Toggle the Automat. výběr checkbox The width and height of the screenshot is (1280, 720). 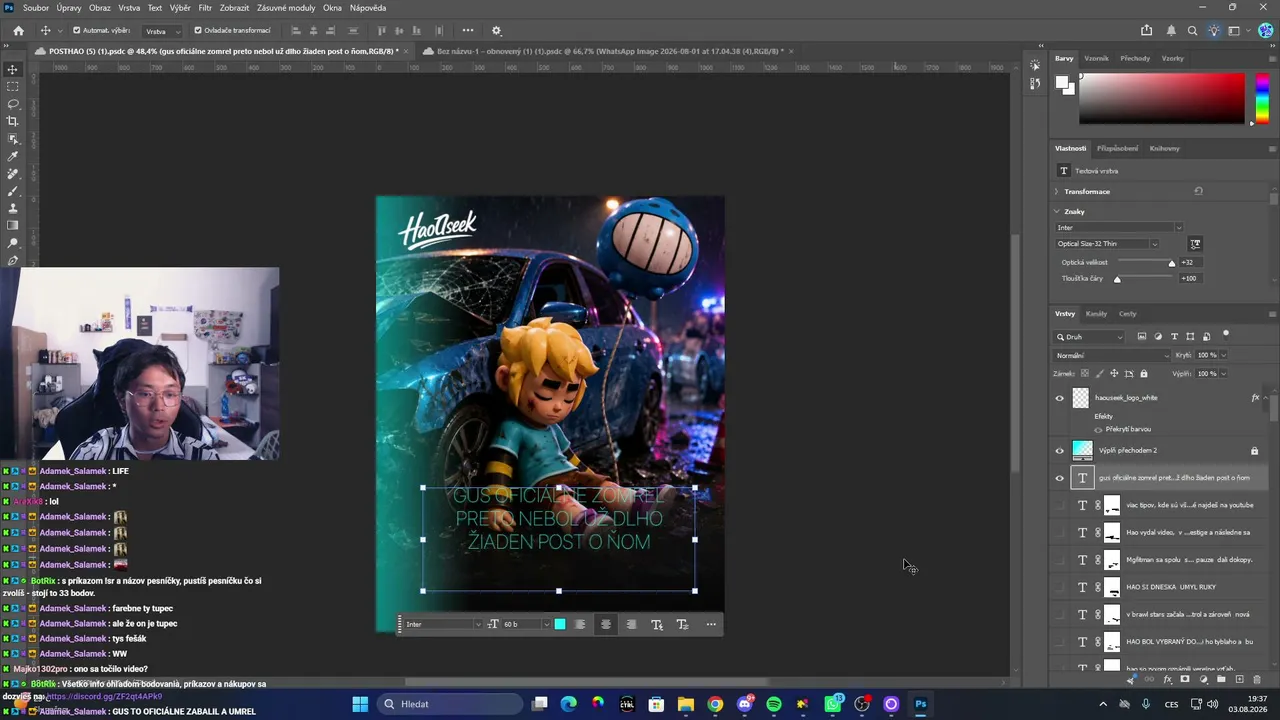[77, 30]
